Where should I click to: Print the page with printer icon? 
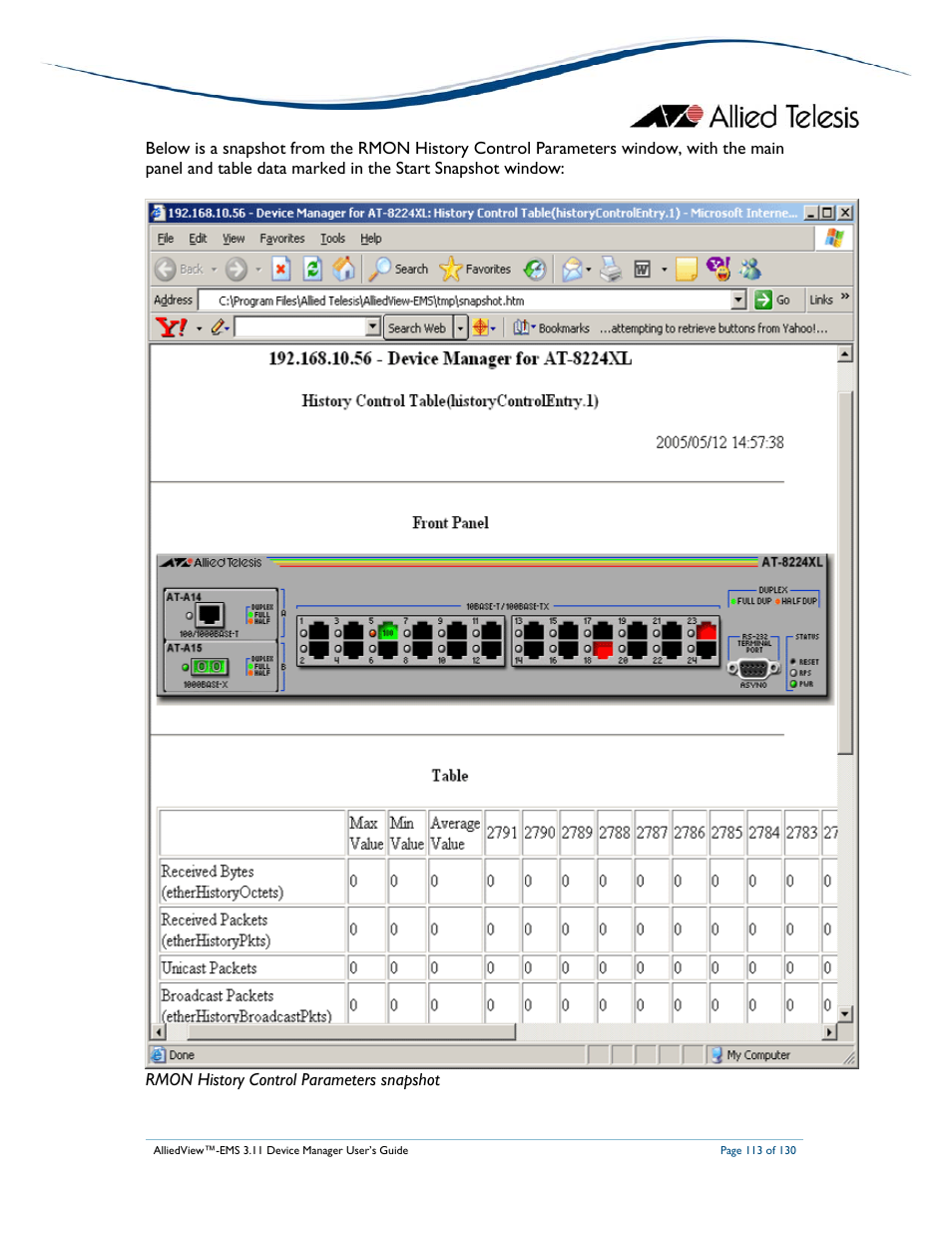(611, 270)
